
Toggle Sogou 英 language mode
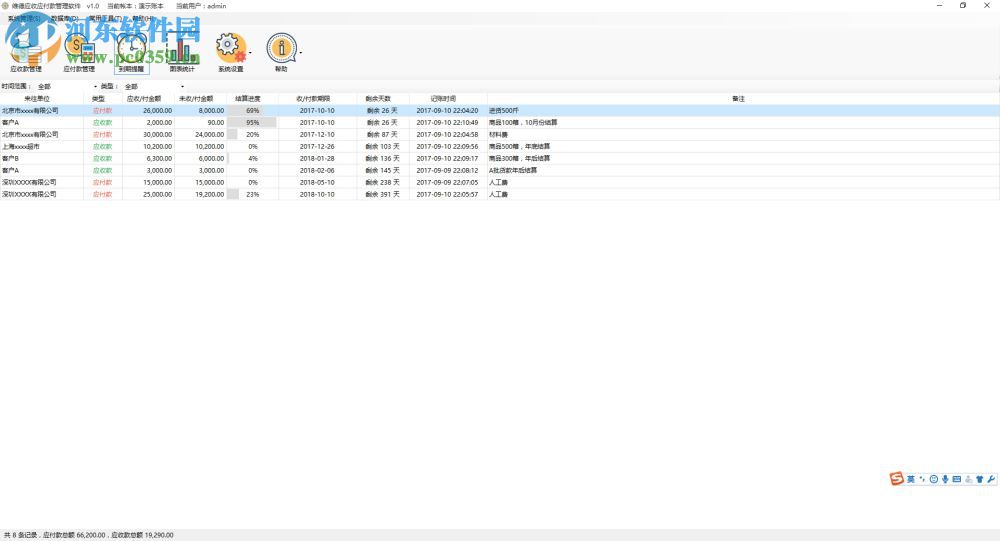[911, 480]
